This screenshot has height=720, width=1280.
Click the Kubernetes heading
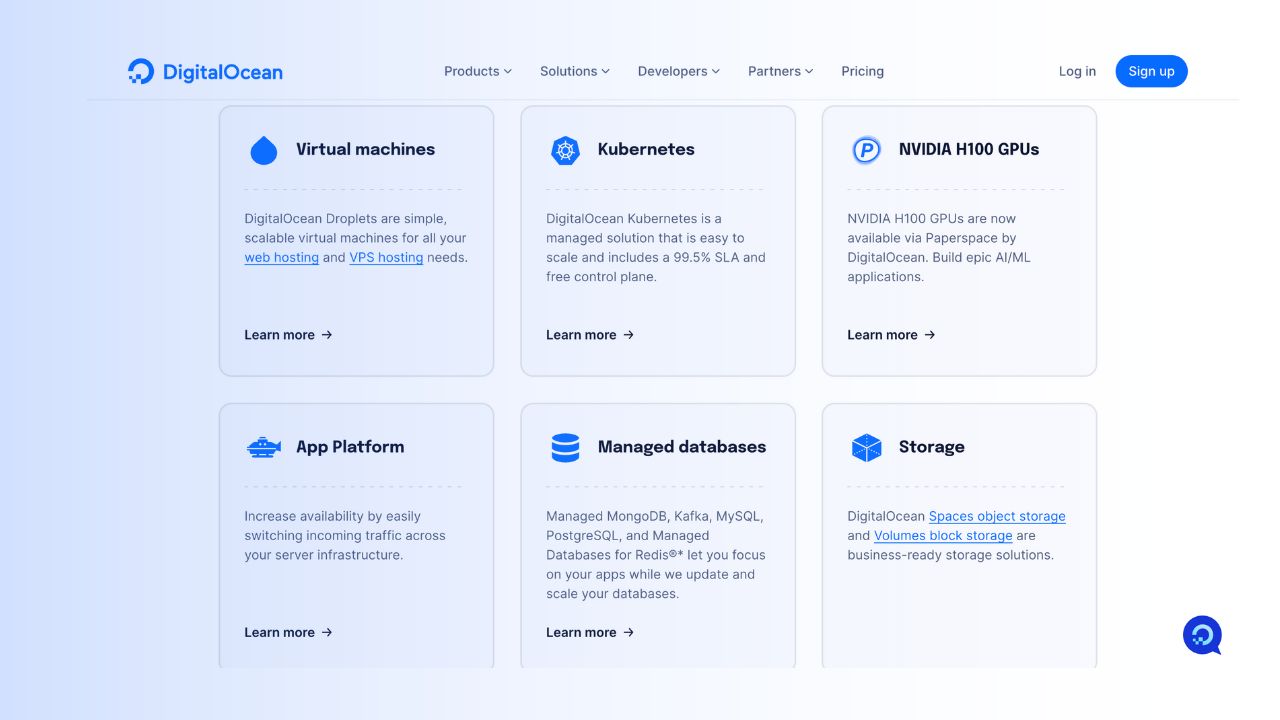pyautogui.click(x=646, y=149)
